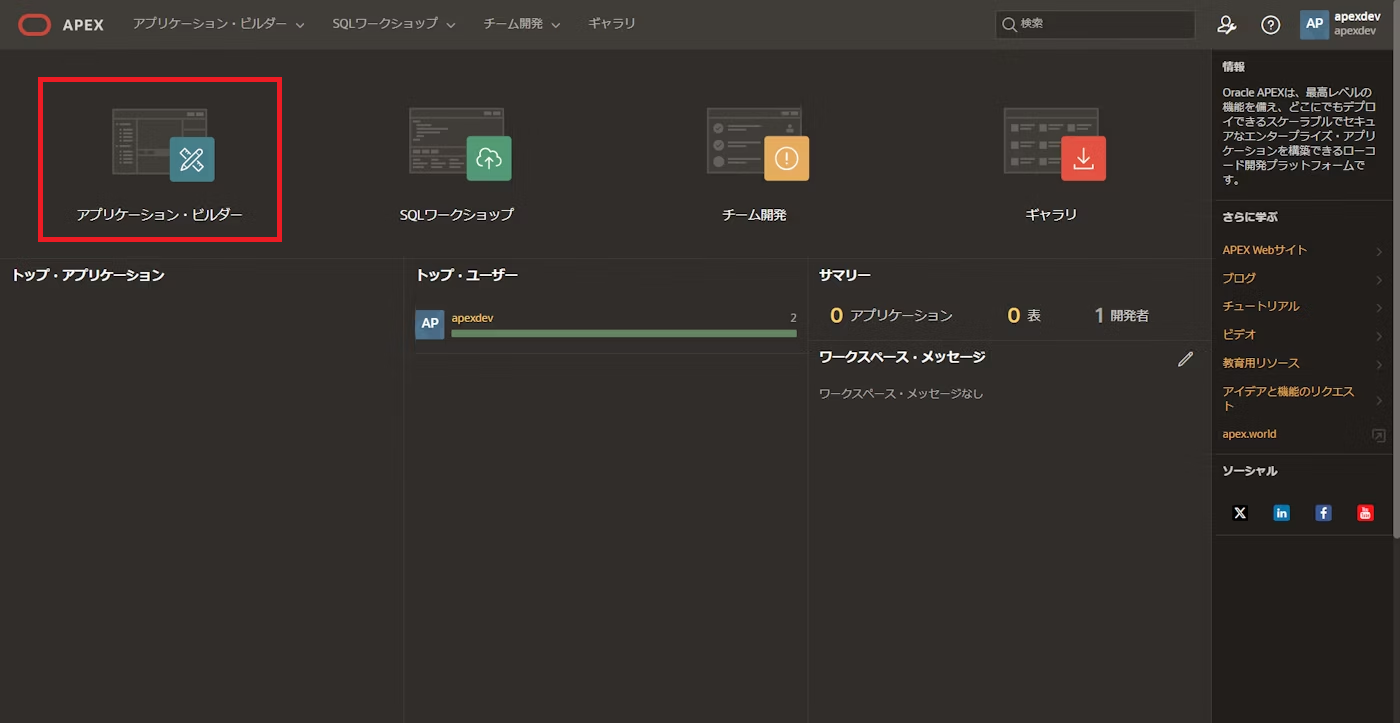Open the ビデオ link
The height and width of the screenshot is (723, 1400).
tap(1239, 334)
